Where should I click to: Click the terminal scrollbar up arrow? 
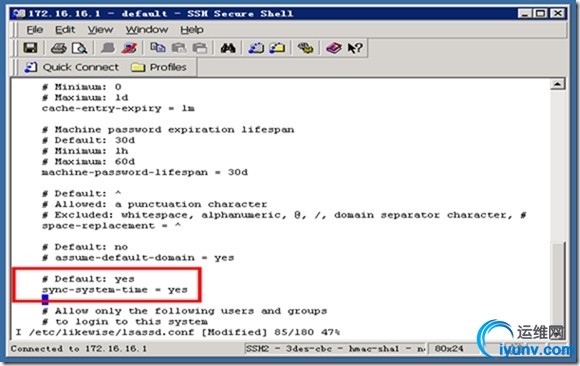[x=557, y=84]
